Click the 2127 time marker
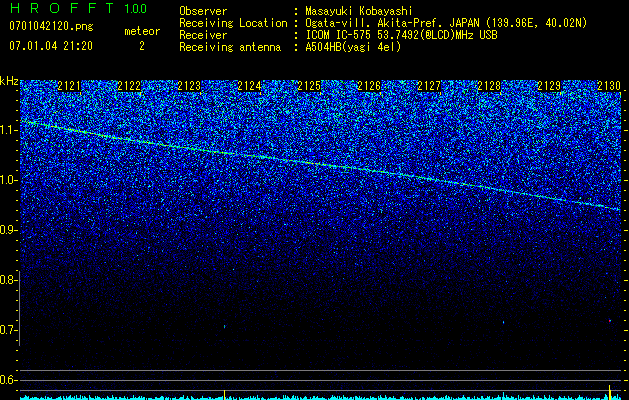 click(429, 86)
